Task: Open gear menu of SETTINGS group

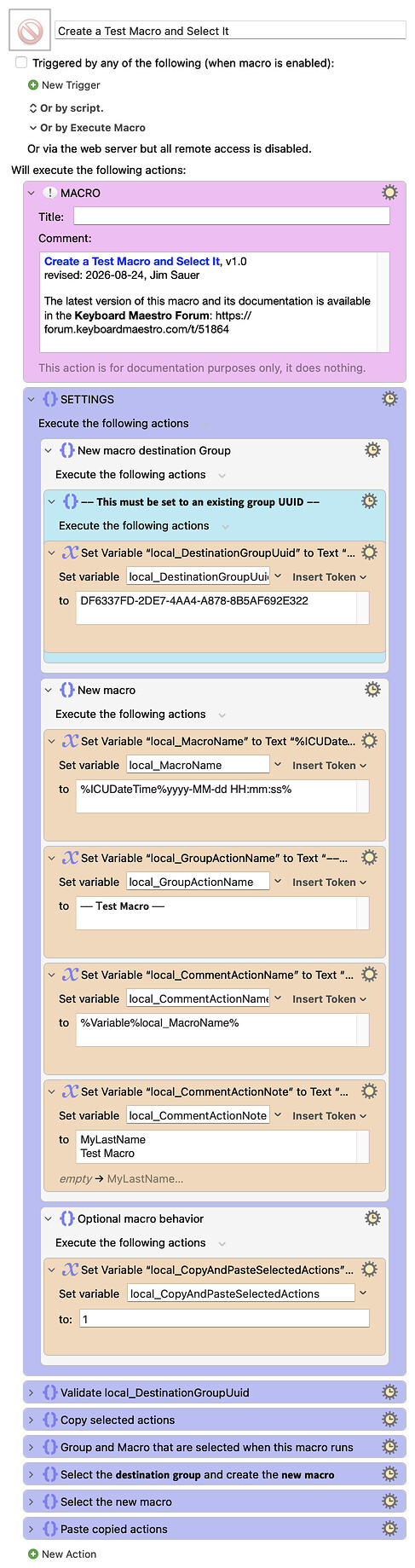Action: 389,399
